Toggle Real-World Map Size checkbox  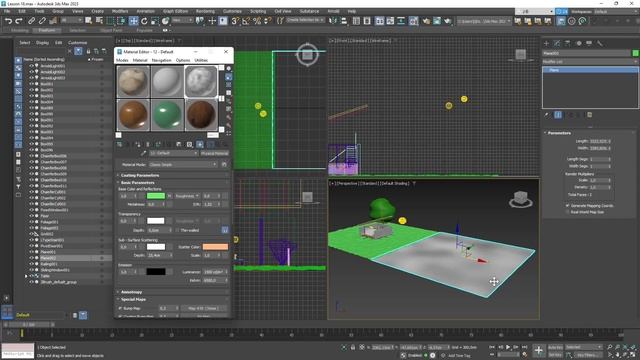point(568,212)
